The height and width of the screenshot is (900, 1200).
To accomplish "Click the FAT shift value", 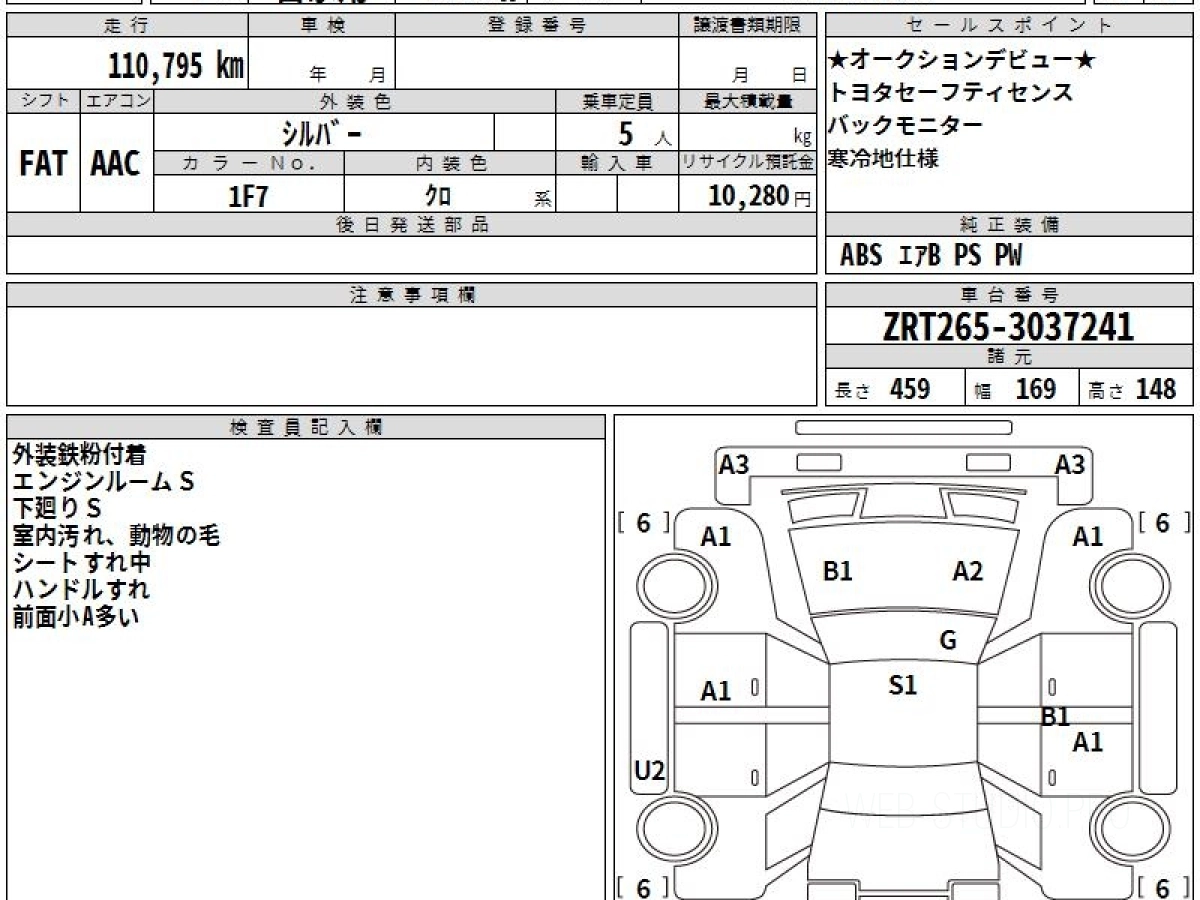I will [x=43, y=163].
